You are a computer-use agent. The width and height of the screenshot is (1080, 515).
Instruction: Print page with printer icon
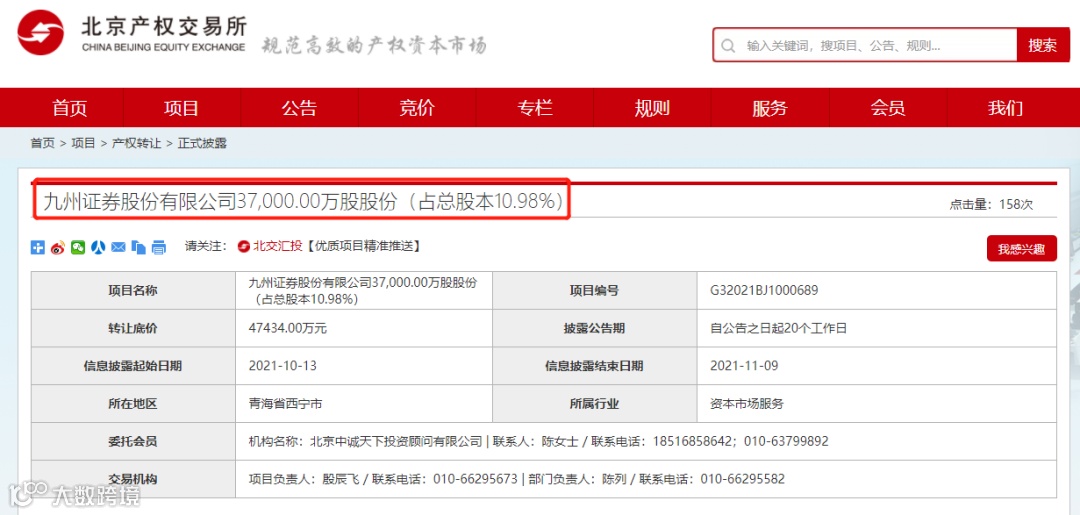[159, 247]
